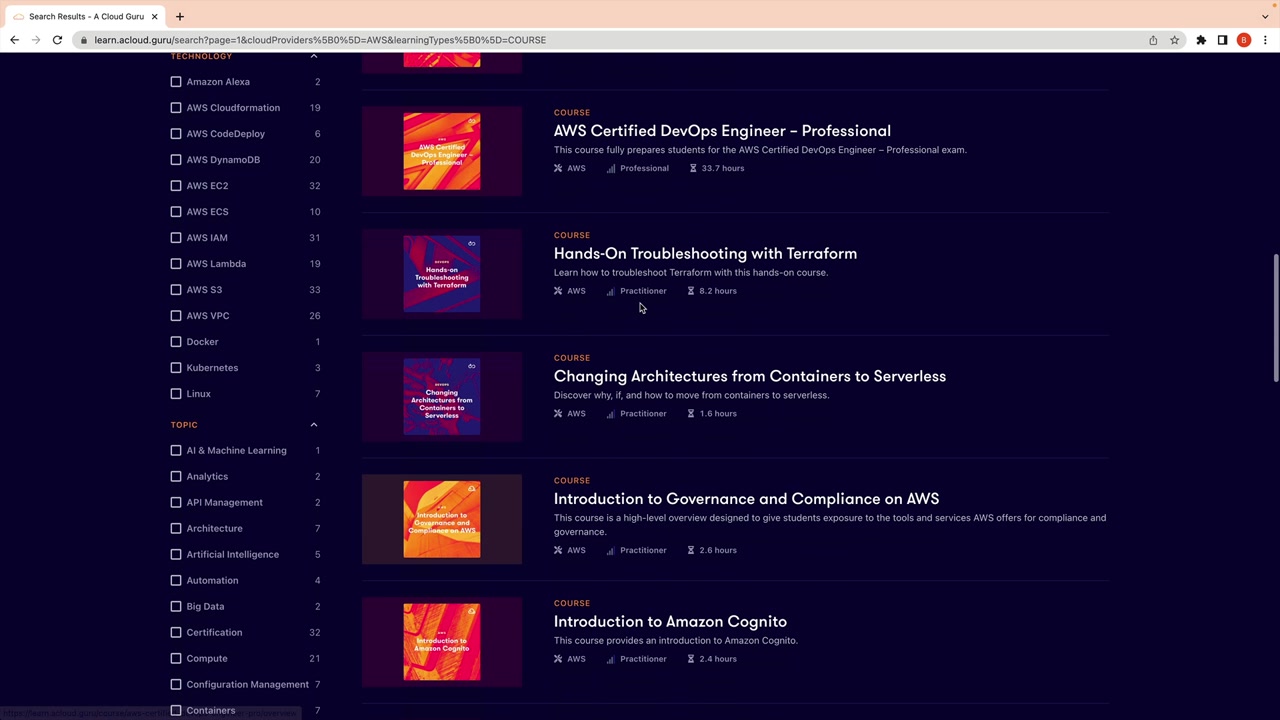Check the AWS ECS filter
The height and width of the screenshot is (720, 1280).
point(176,212)
